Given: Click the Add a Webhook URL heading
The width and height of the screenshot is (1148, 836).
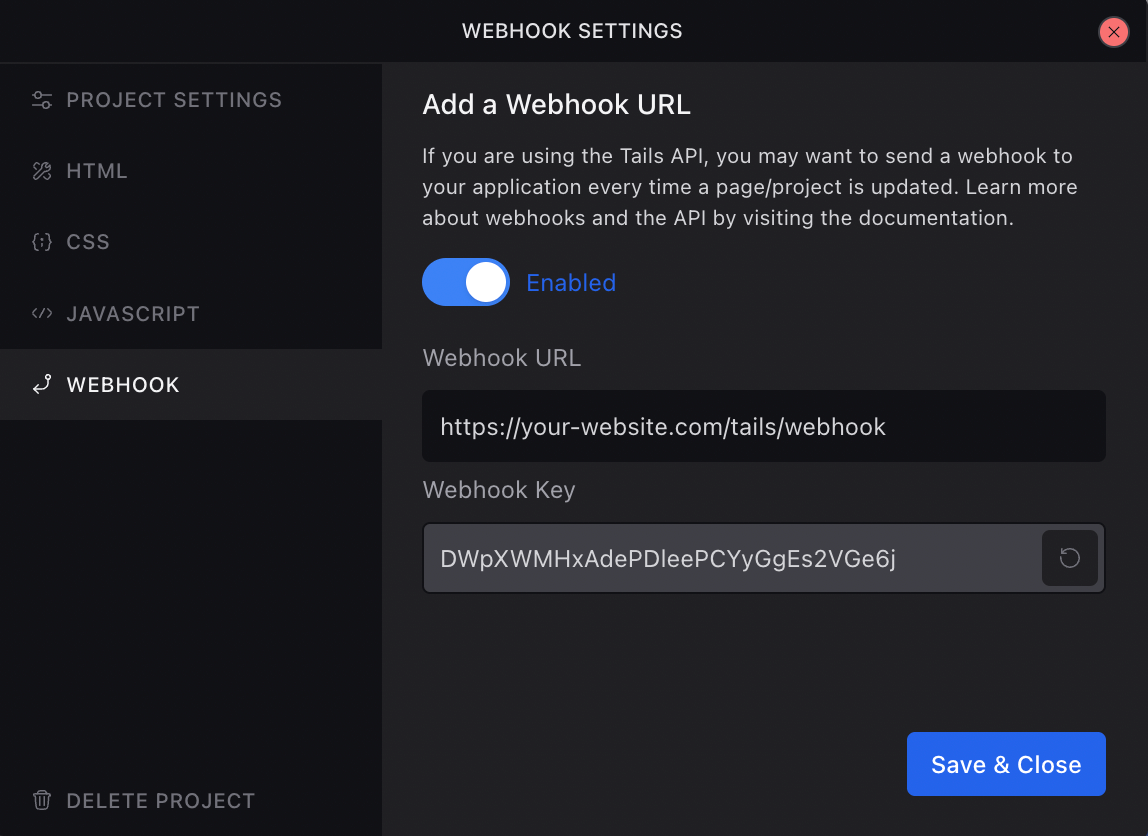Looking at the screenshot, I should [x=556, y=104].
